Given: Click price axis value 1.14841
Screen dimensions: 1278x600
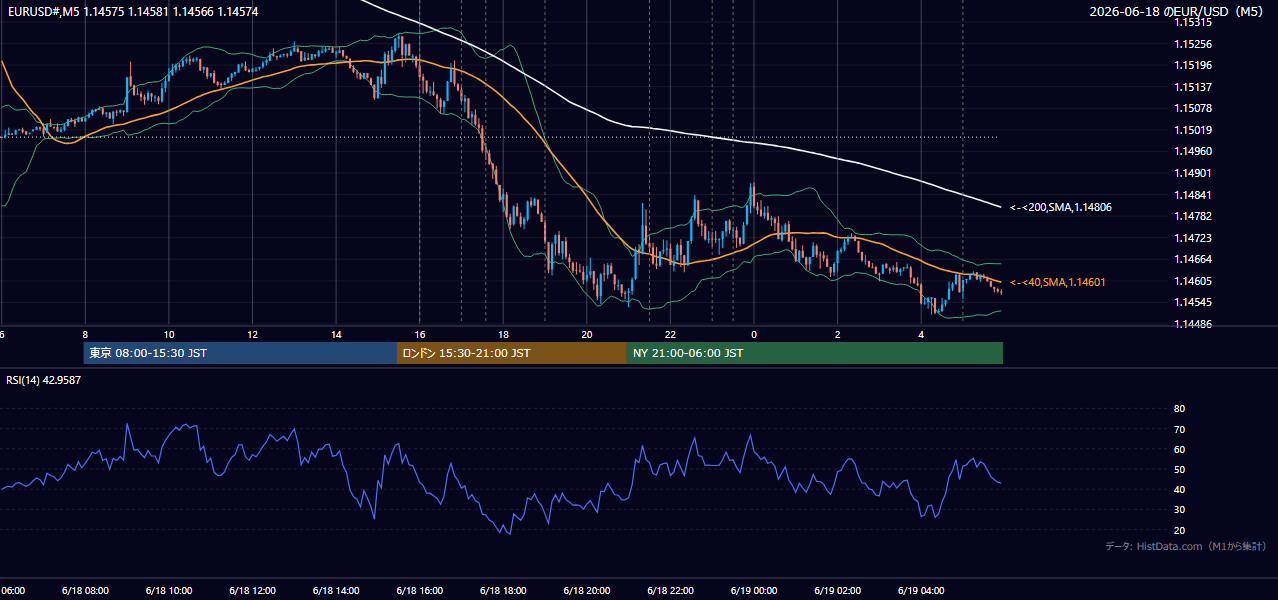Looking at the screenshot, I should (x=1193, y=195).
